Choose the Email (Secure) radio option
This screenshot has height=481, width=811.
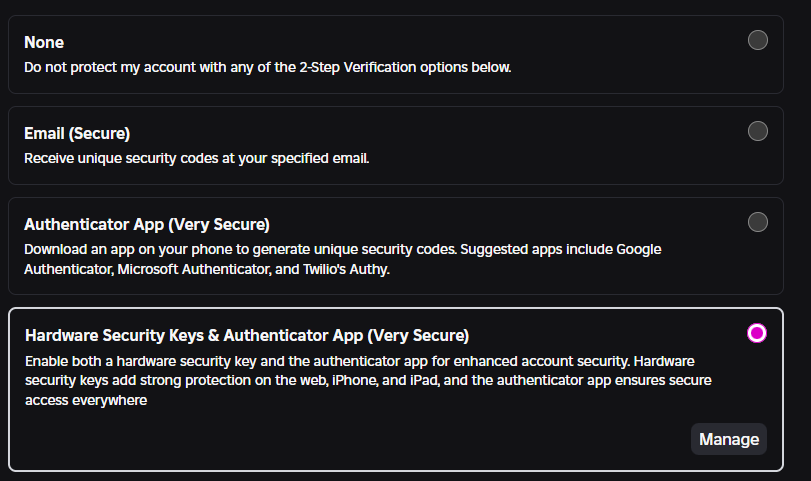tap(758, 131)
